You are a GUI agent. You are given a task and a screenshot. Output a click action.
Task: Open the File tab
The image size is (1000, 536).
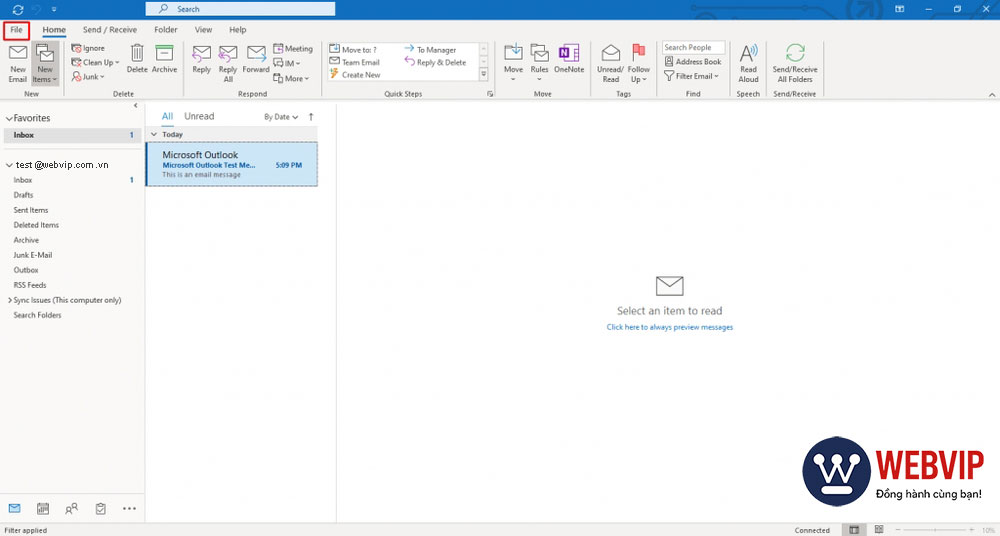coord(16,29)
